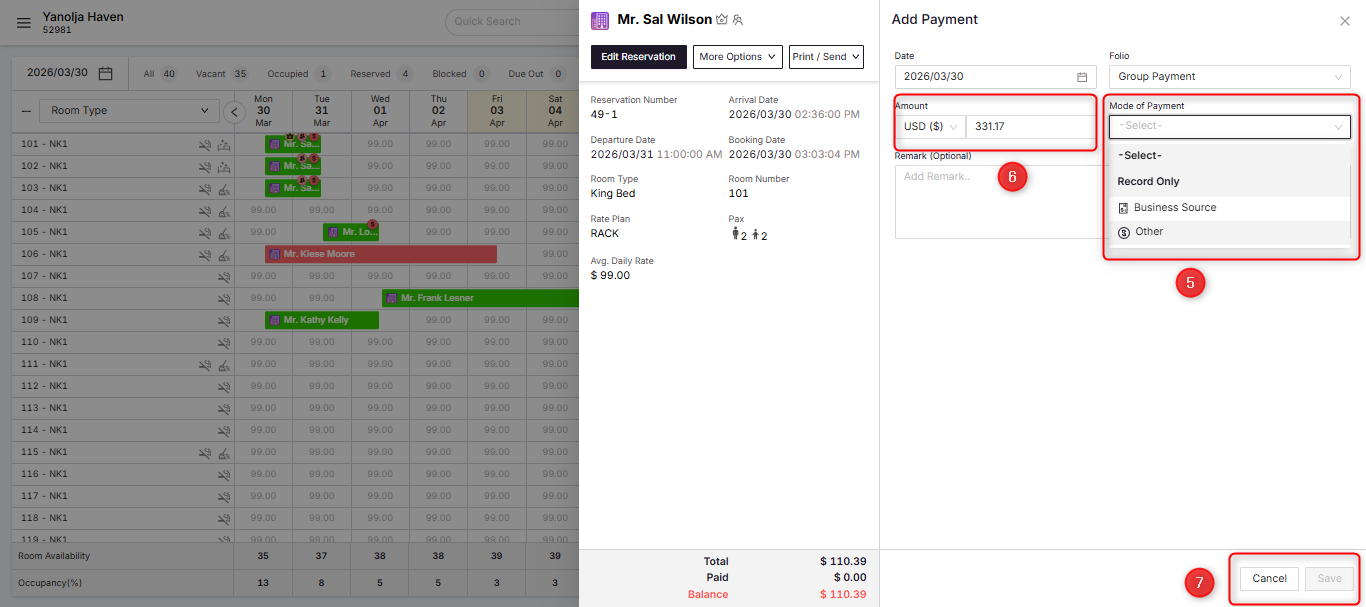Choose Business Source payment mode
Image resolution: width=1366 pixels, height=607 pixels.
1229,208
